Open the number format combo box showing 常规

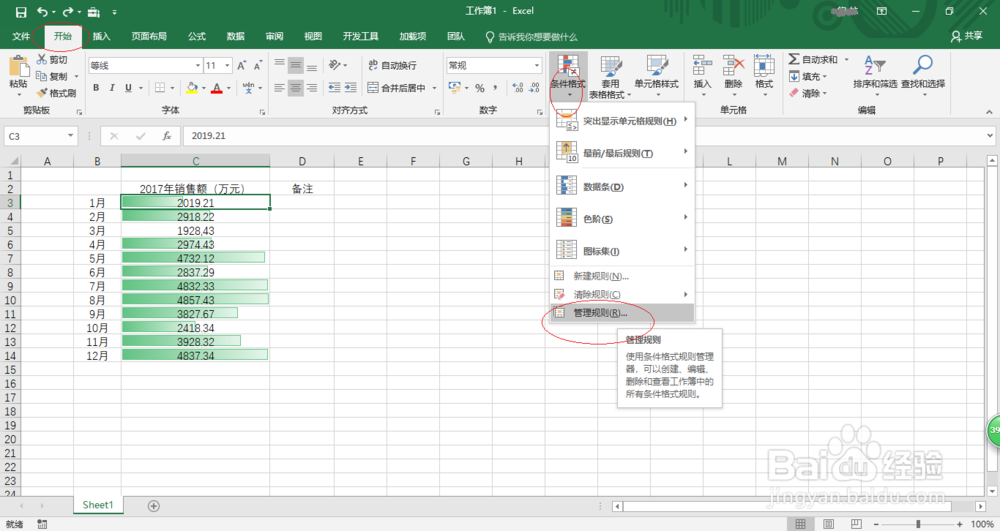tap(494, 65)
